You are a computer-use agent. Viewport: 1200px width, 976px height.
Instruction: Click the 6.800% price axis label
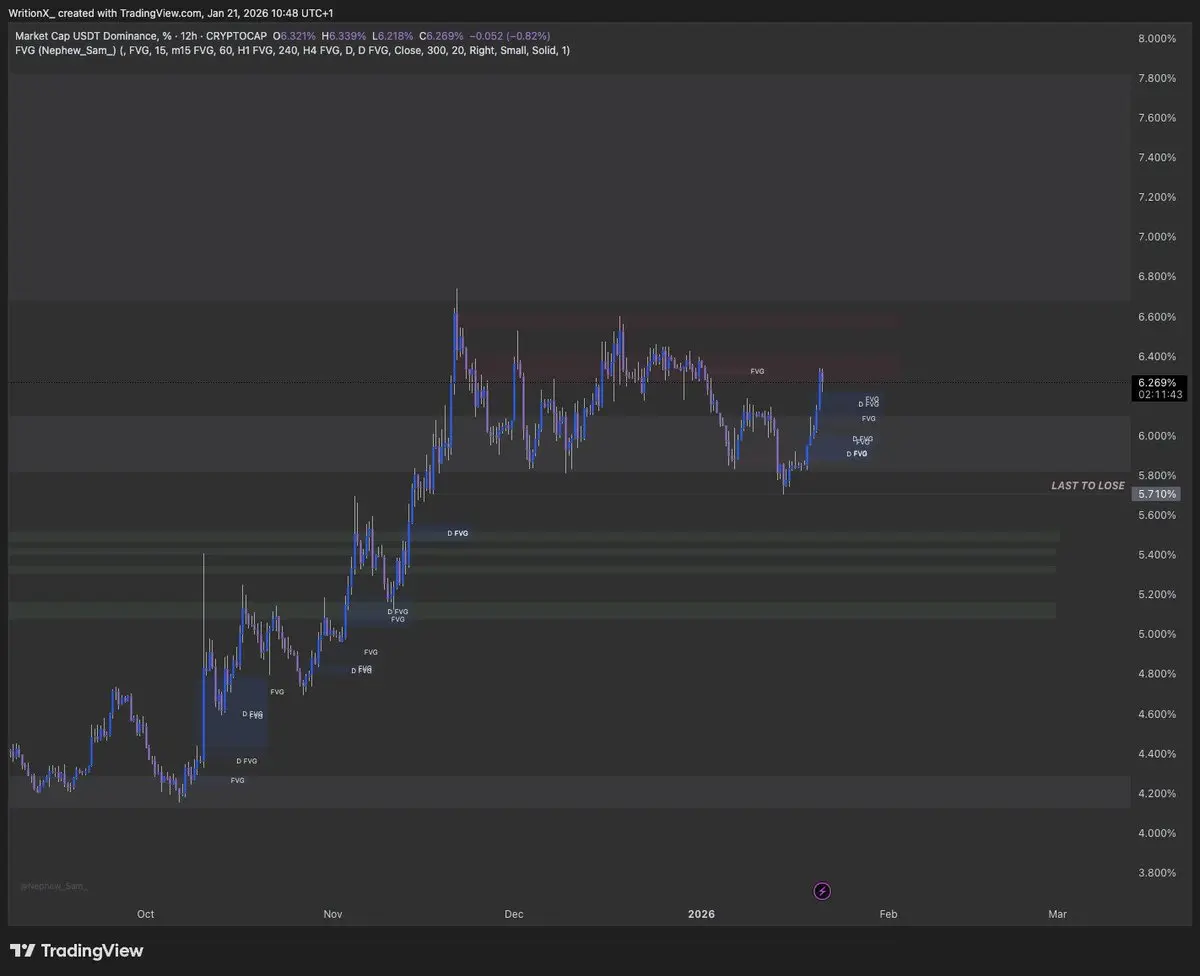(1157, 277)
